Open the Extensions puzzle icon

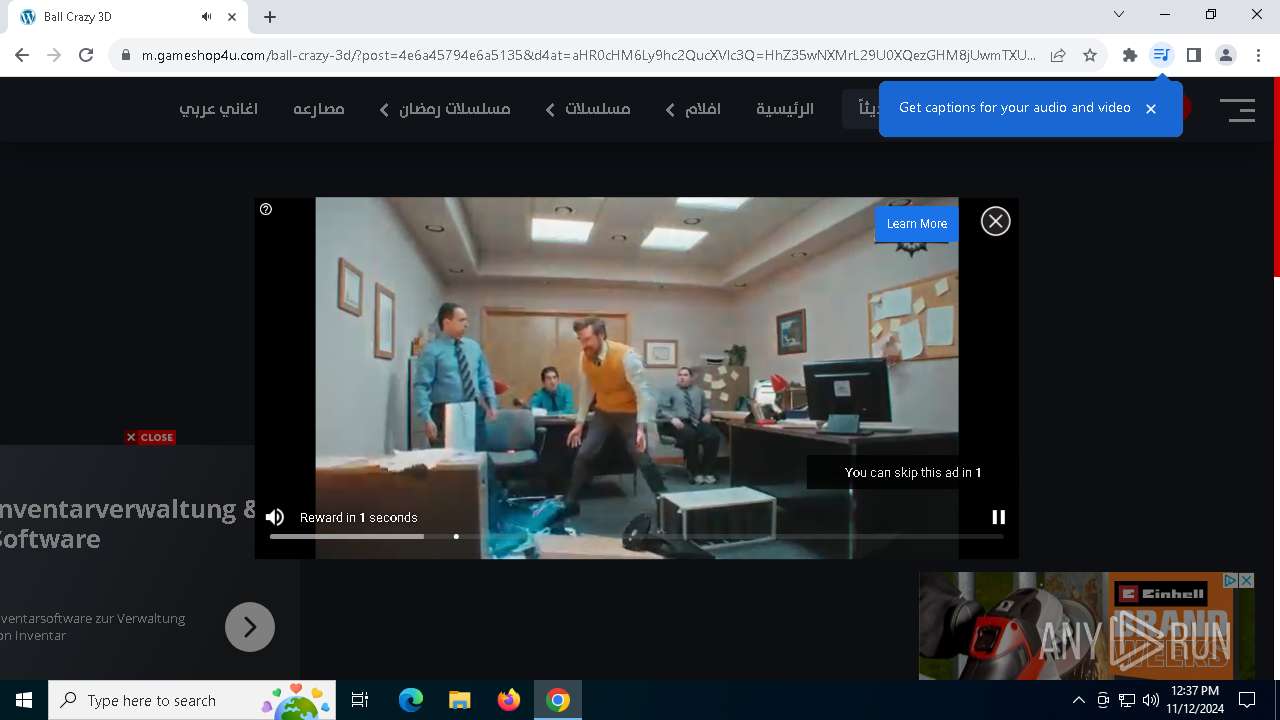click(x=1130, y=55)
